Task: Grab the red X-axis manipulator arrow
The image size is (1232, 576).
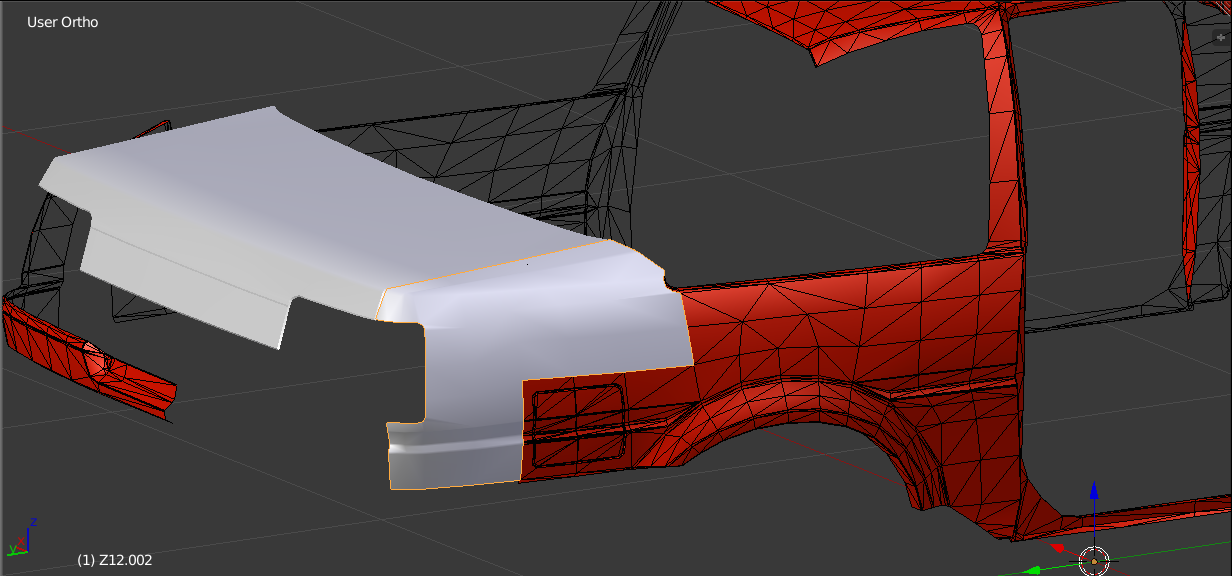Action: pyautogui.click(x=1060, y=548)
